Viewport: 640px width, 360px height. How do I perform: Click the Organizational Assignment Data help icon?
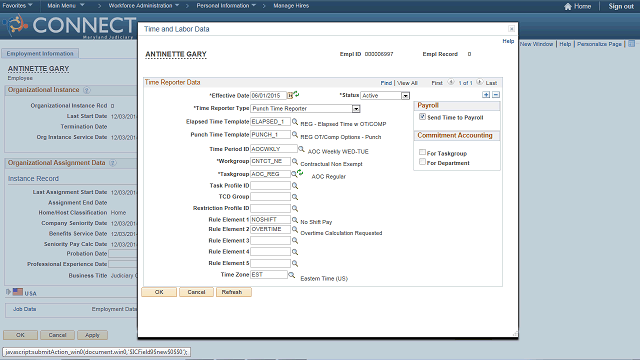113,163
